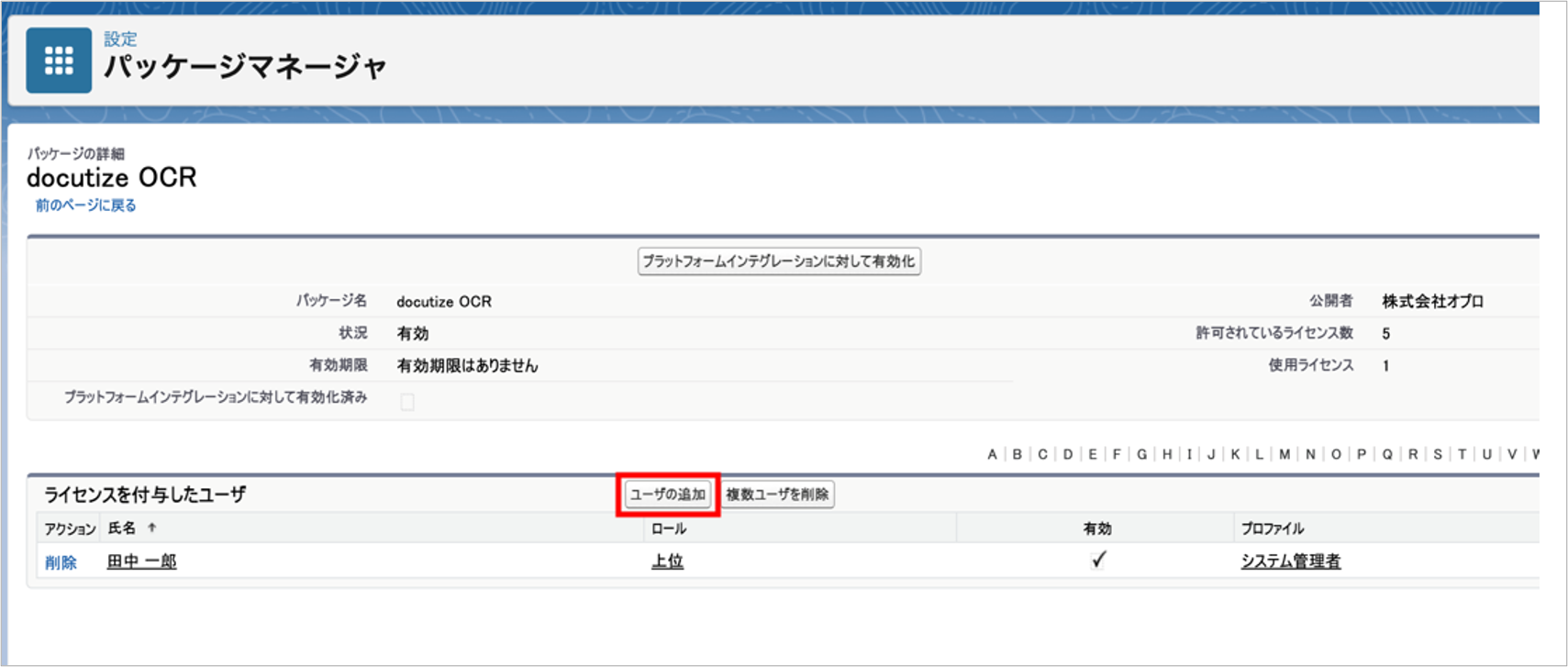Viewport: 1568px width, 667px height.
Task: Filter users by letter C
Action: pyautogui.click(x=1042, y=454)
